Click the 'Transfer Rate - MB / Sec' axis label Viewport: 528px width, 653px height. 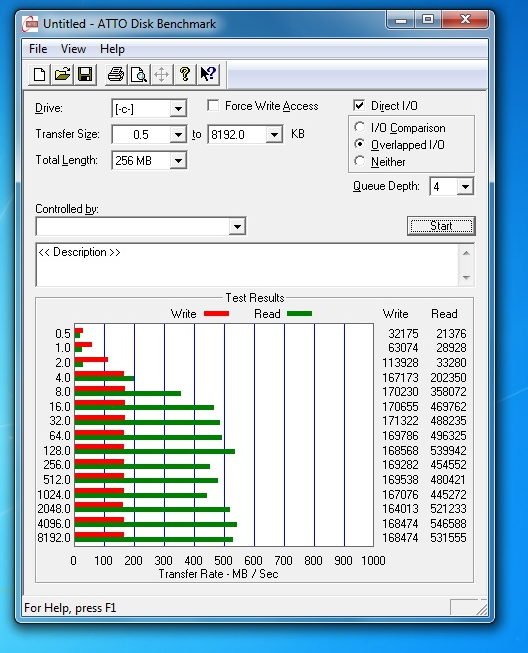pos(218,574)
